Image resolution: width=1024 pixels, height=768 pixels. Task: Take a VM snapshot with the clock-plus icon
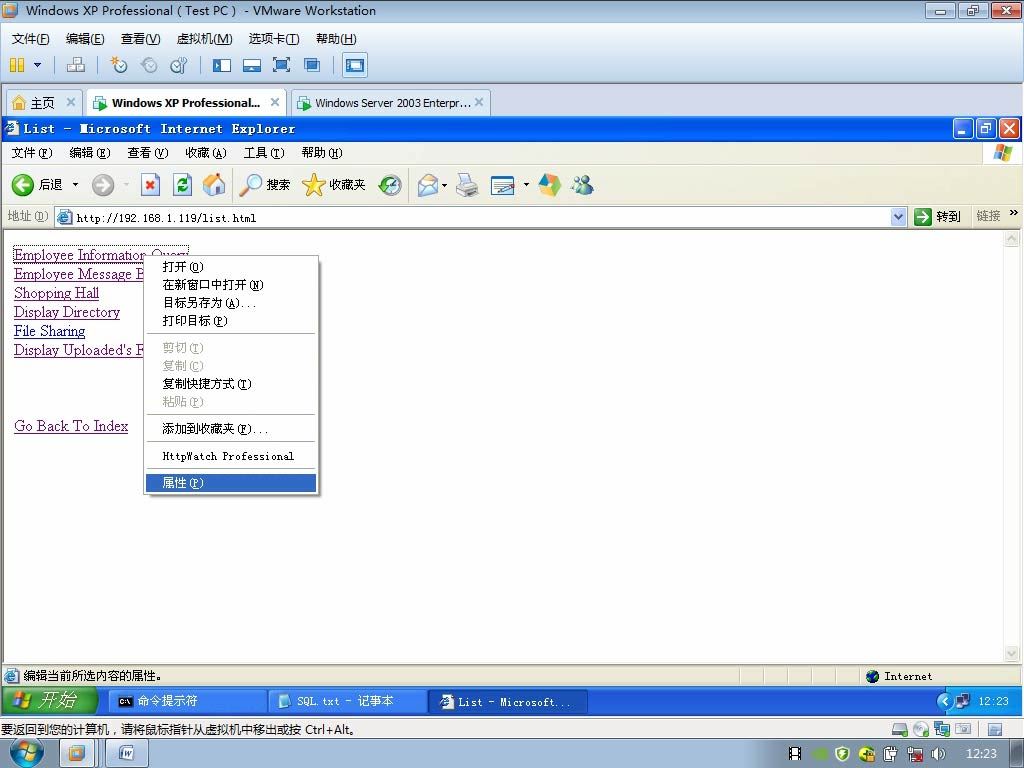(119, 65)
